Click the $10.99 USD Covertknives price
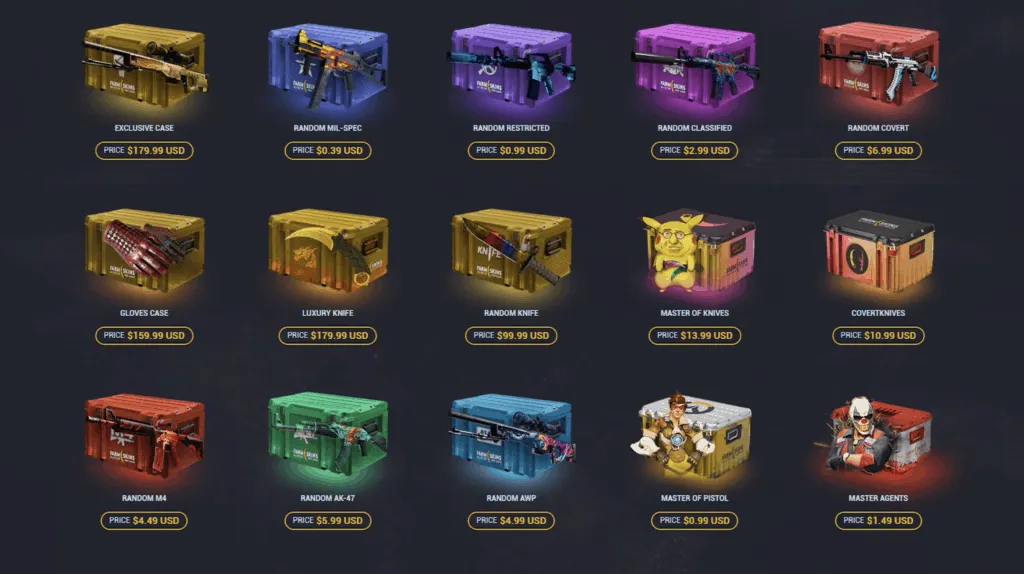The width and height of the screenshot is (1024, 574). (878, 336)
